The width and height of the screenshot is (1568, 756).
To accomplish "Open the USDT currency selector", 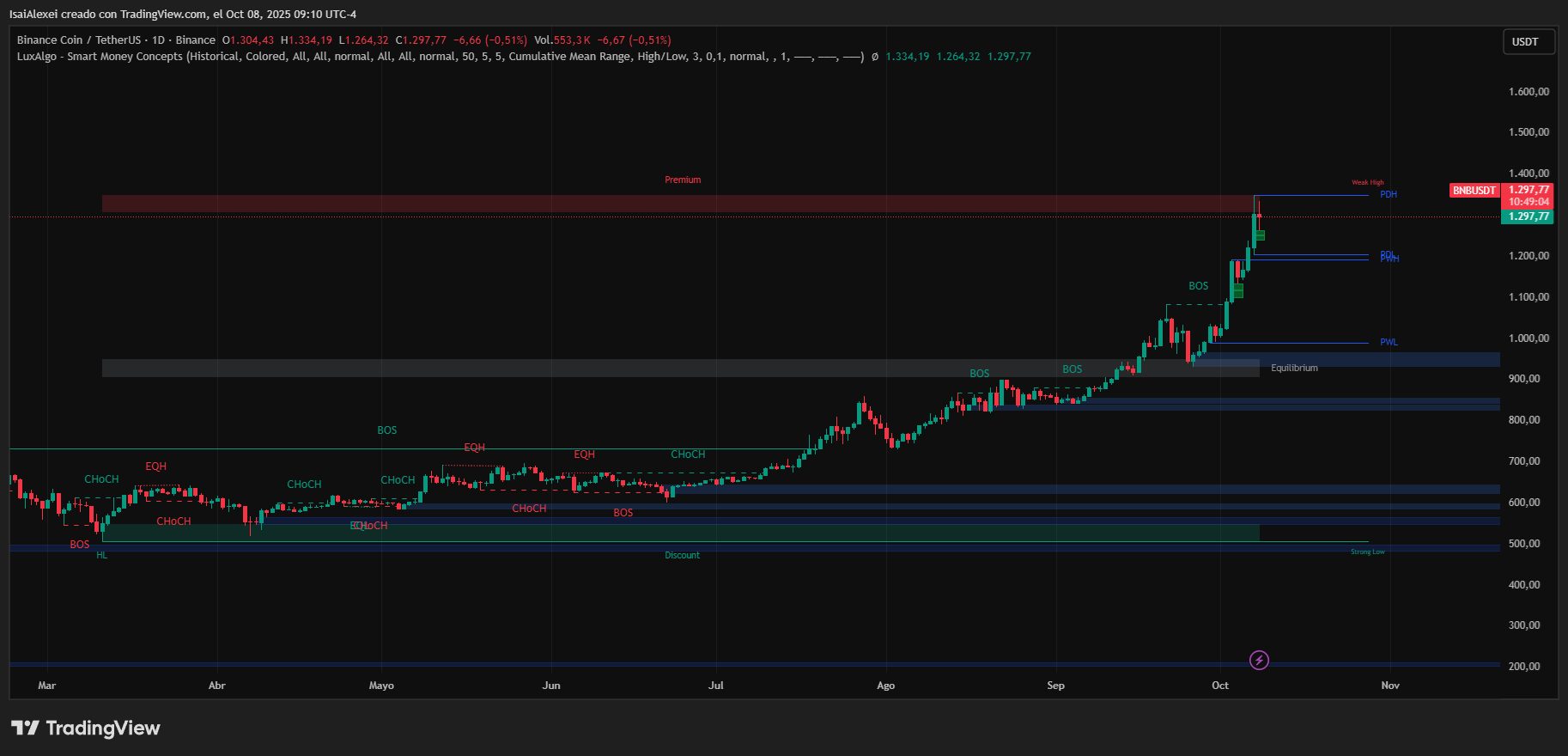I will tap(1528, 41).
